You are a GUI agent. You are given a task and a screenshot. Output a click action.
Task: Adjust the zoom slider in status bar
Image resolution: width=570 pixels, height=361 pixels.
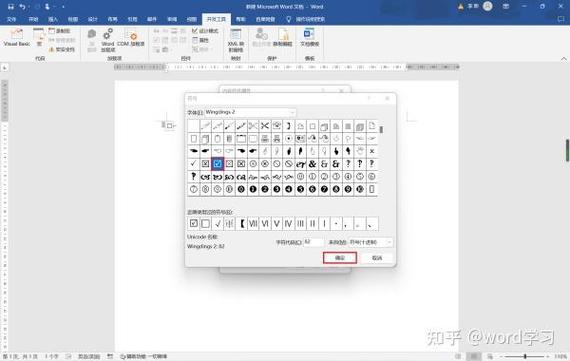tap(525, 357)
